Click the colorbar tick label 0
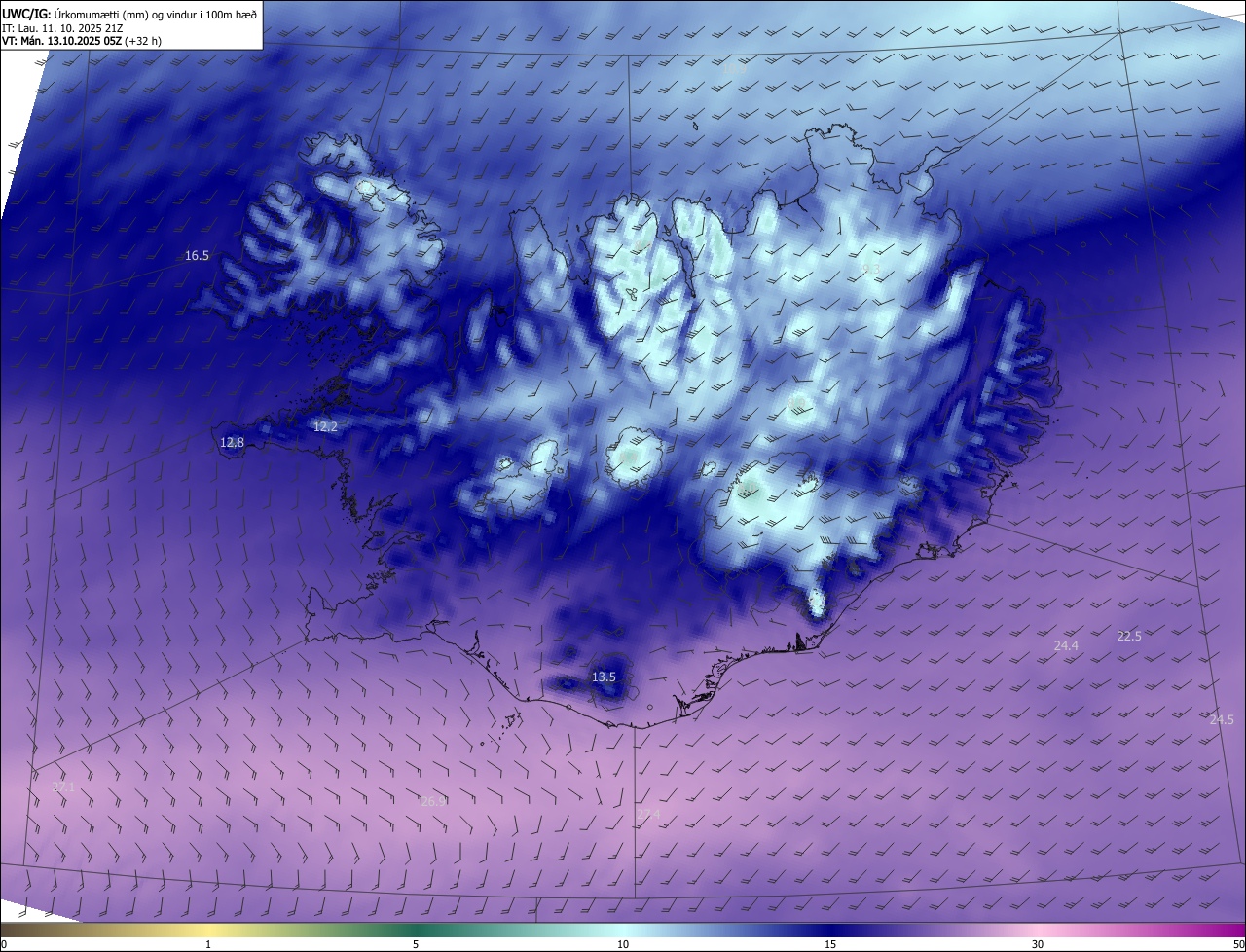 pyautogui.click(x=4, y=944)
